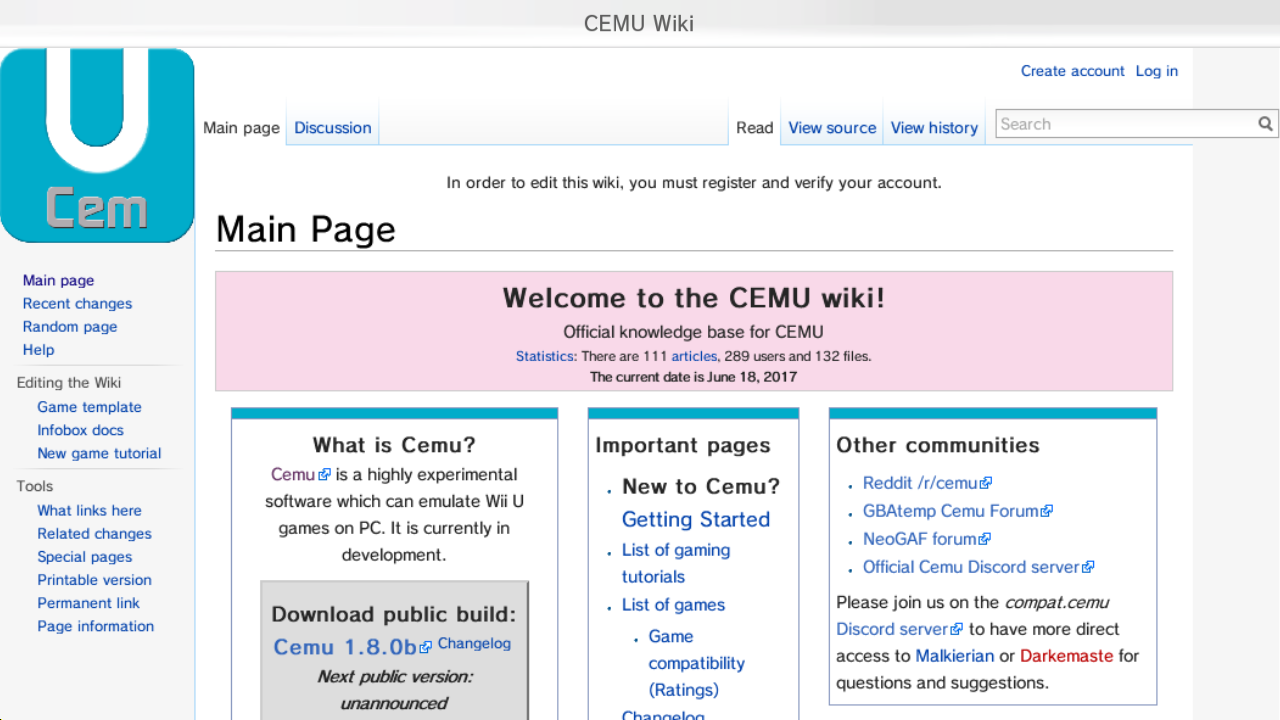
Task: Open Recent changes in sidebar
Action: (77, 304)
